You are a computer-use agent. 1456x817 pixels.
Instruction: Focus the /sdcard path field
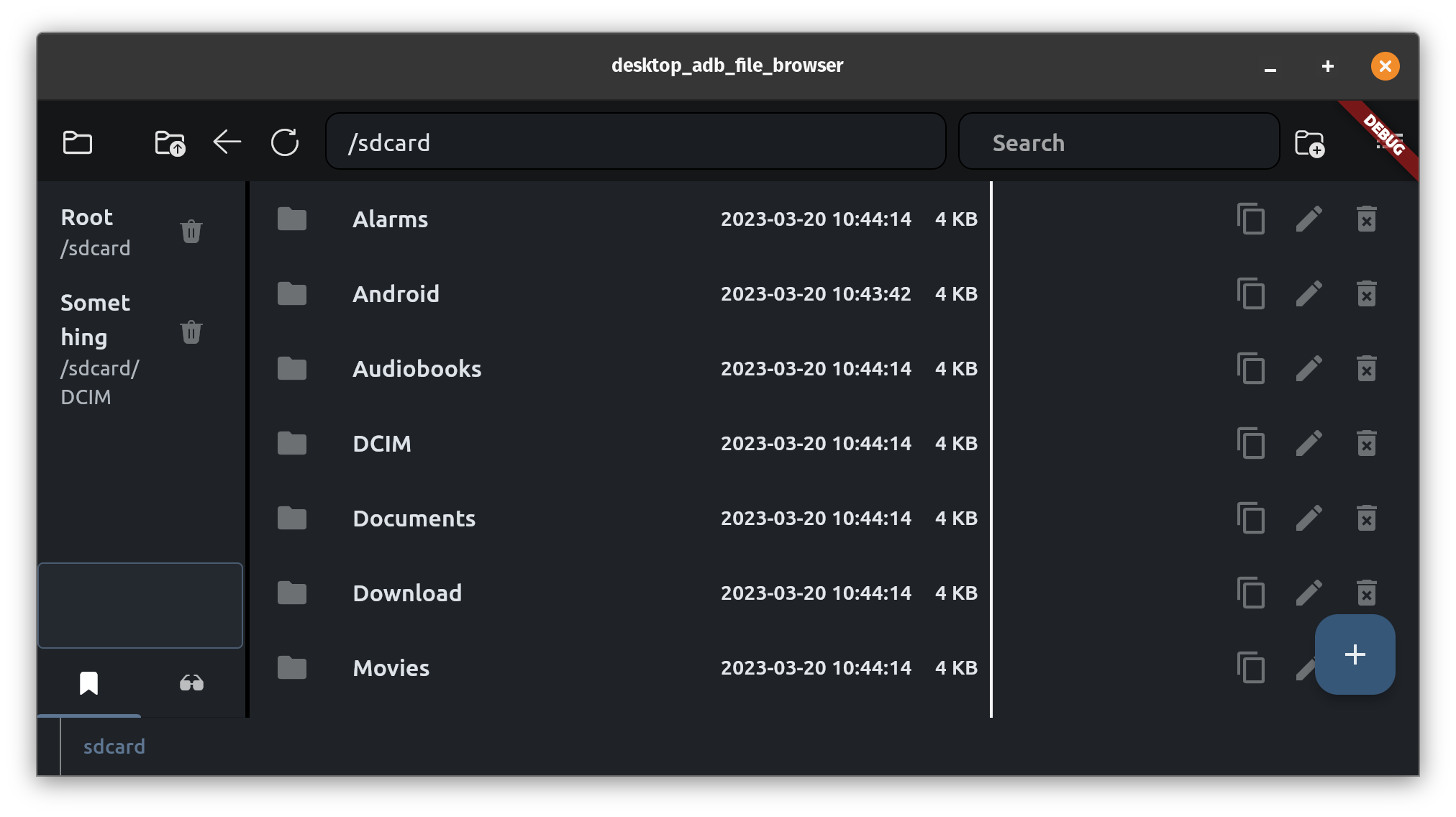pyautogui.click(x=635, y=142)
